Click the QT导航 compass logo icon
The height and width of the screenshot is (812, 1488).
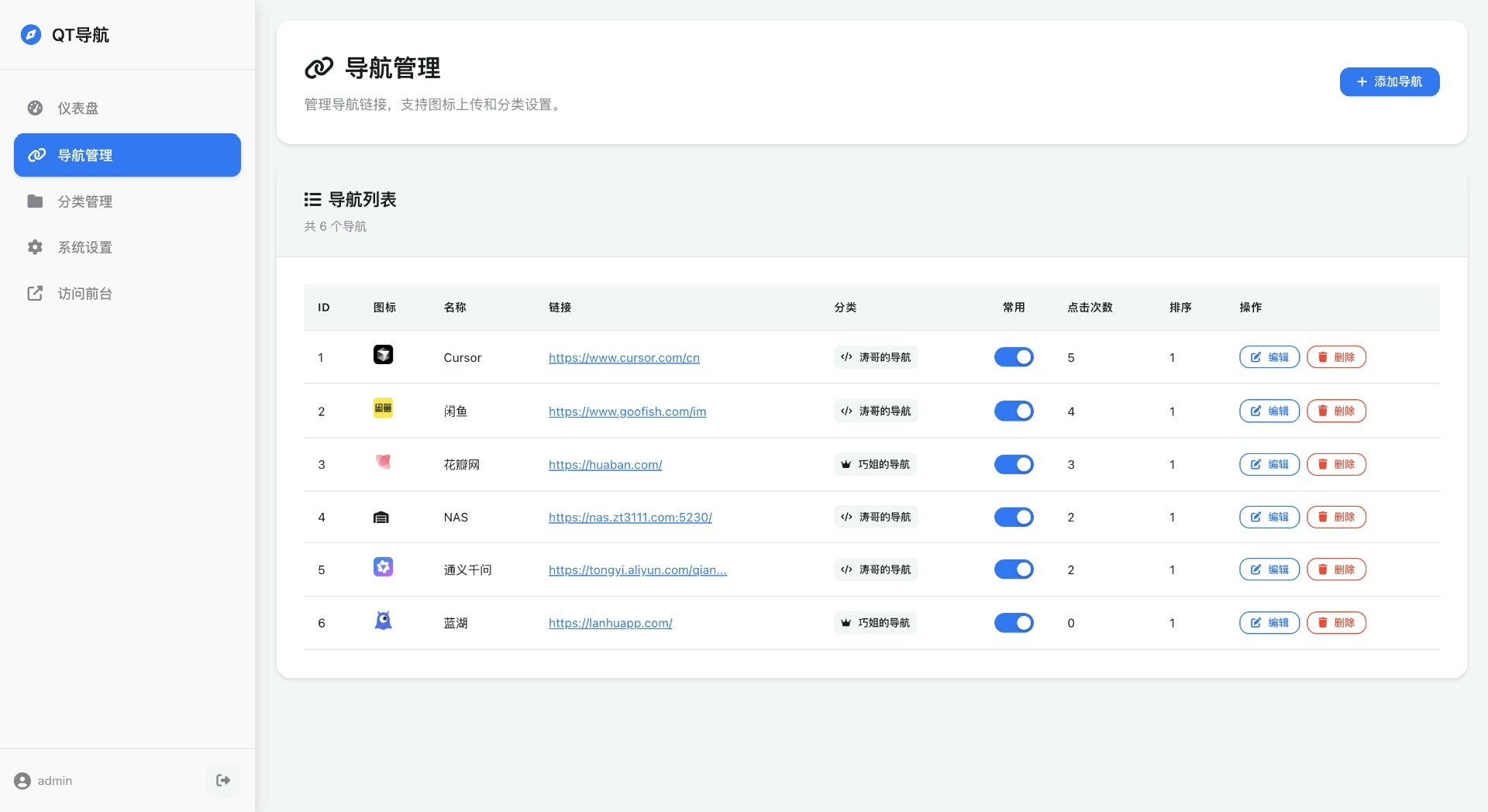[31, 35]
